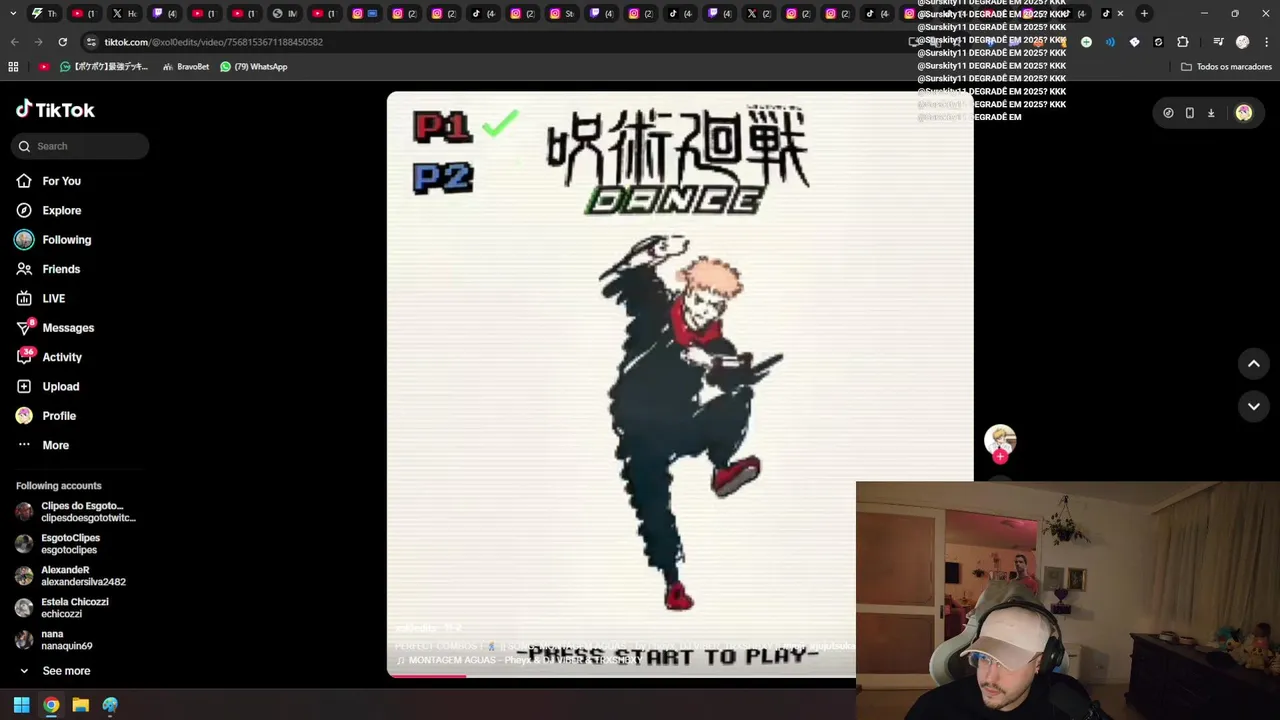Open the Friends section
This screenshot has height=720, width=1280.
(47, 269)
